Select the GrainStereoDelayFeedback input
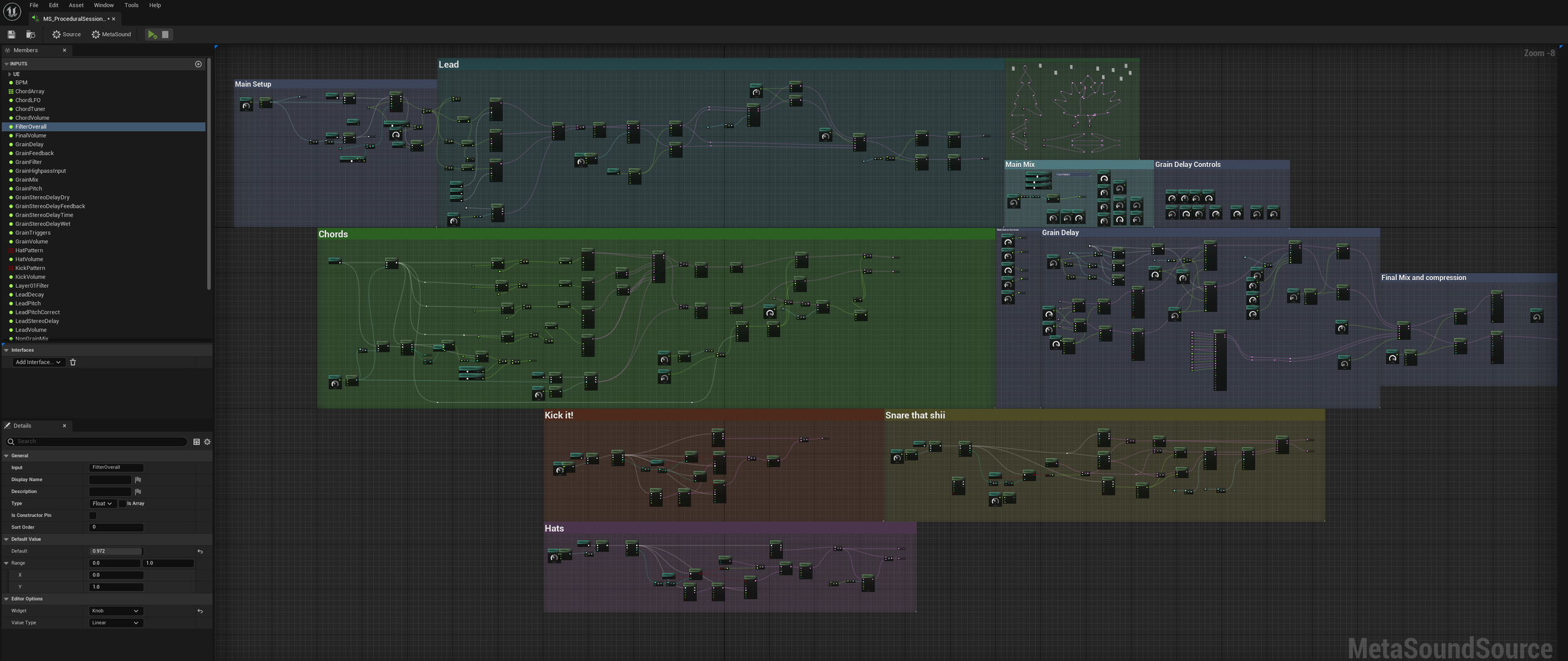This screenshot has width=1568, height=661. pyautogui.click(x=50, y=206)
